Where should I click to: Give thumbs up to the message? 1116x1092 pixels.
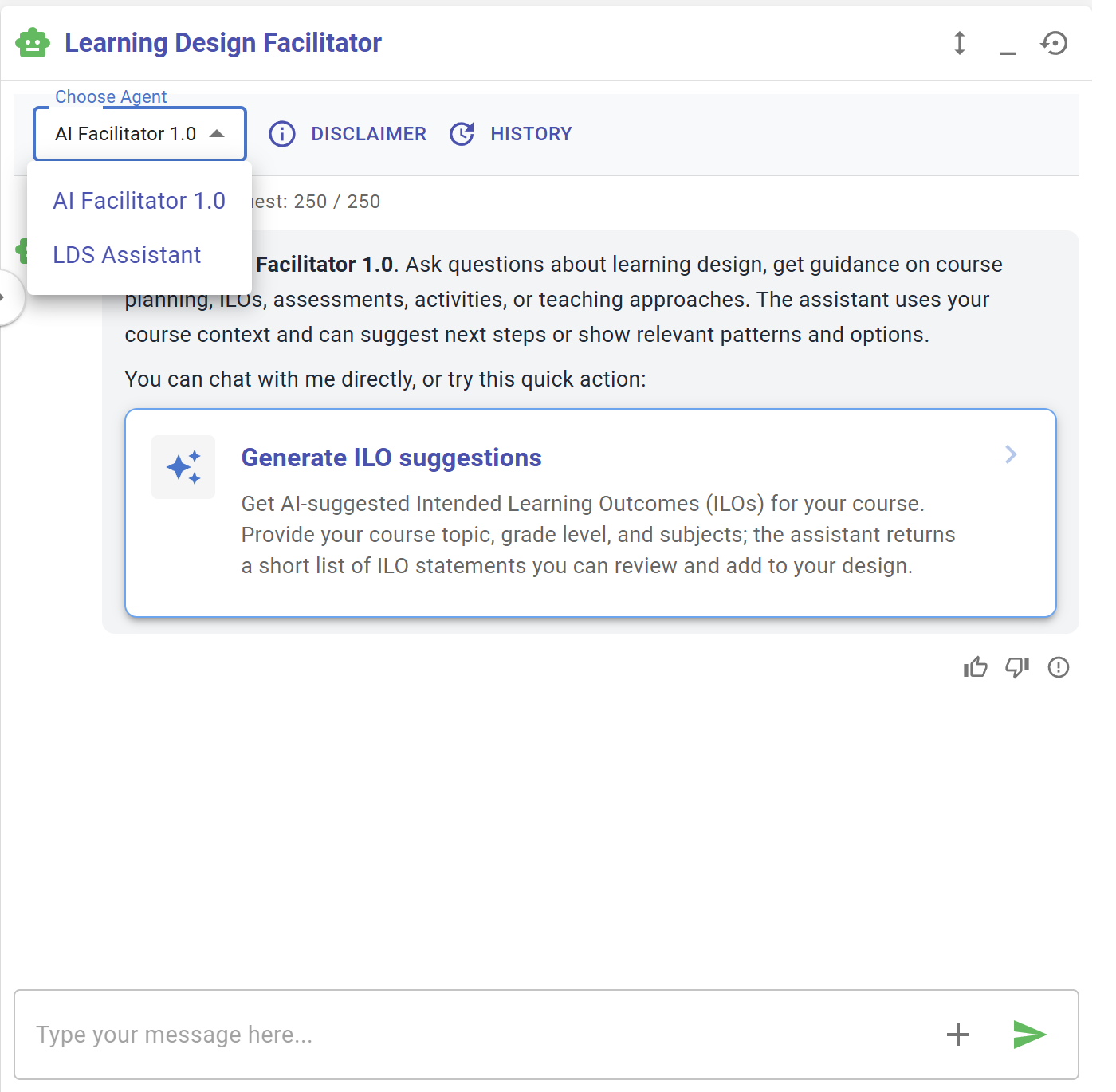(976, 667)
